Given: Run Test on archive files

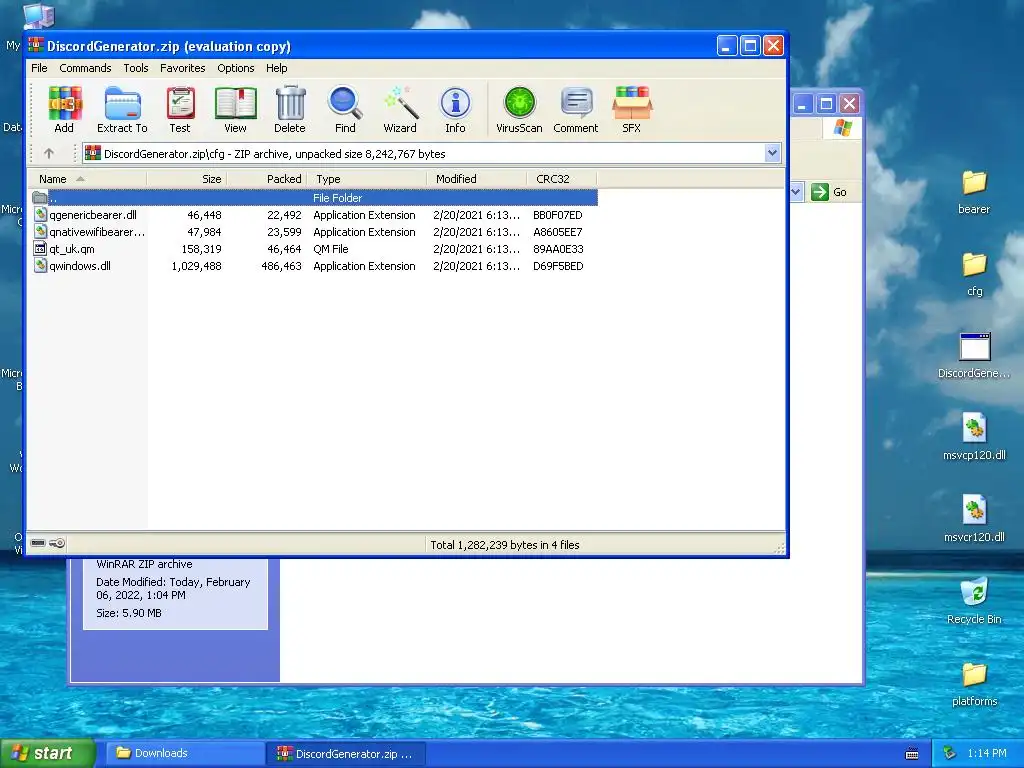Looking at the screenshot, I should pos(180,109).
